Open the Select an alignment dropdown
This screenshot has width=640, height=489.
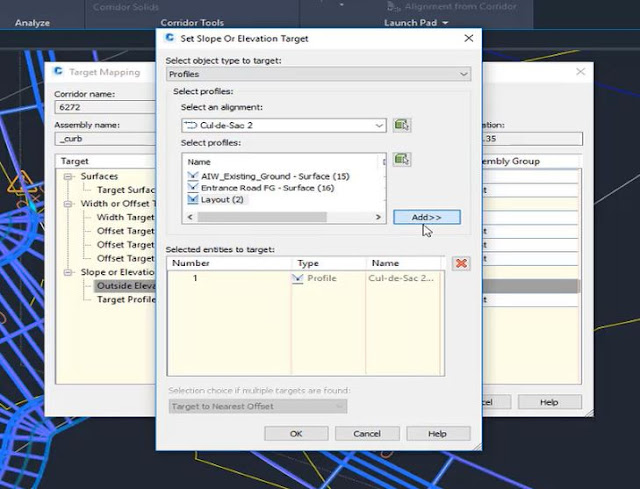tap(379, 125)
